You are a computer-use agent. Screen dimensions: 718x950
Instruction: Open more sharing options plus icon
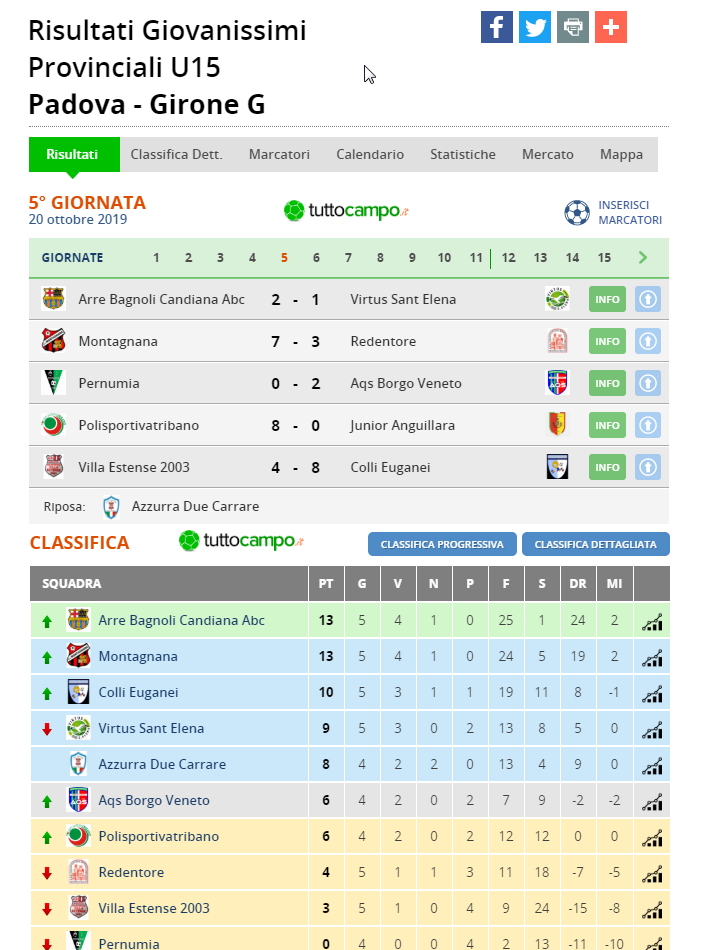[x=611, y=27]
